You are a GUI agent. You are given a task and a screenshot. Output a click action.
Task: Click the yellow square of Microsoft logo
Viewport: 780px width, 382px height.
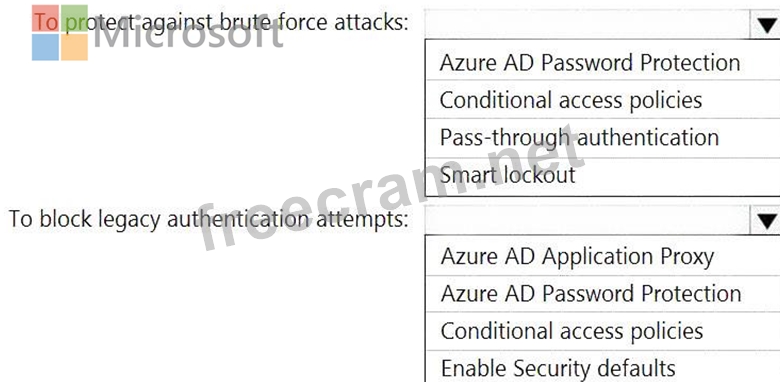[75, 47]
